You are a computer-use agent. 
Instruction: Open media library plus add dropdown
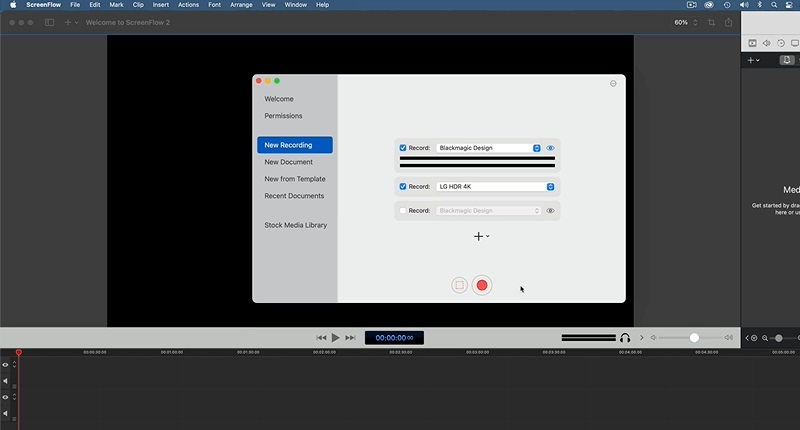click(753, 60)
